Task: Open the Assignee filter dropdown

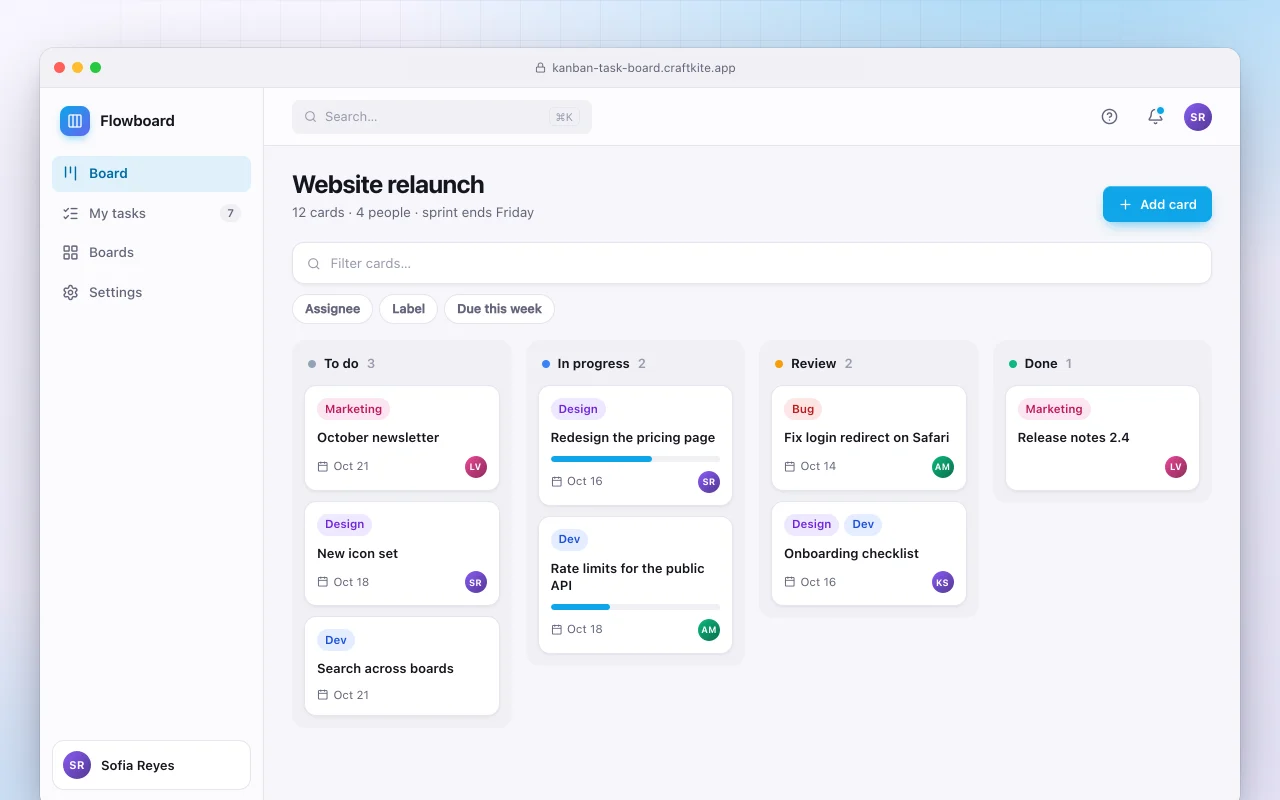Action: [x=332, y=309]
